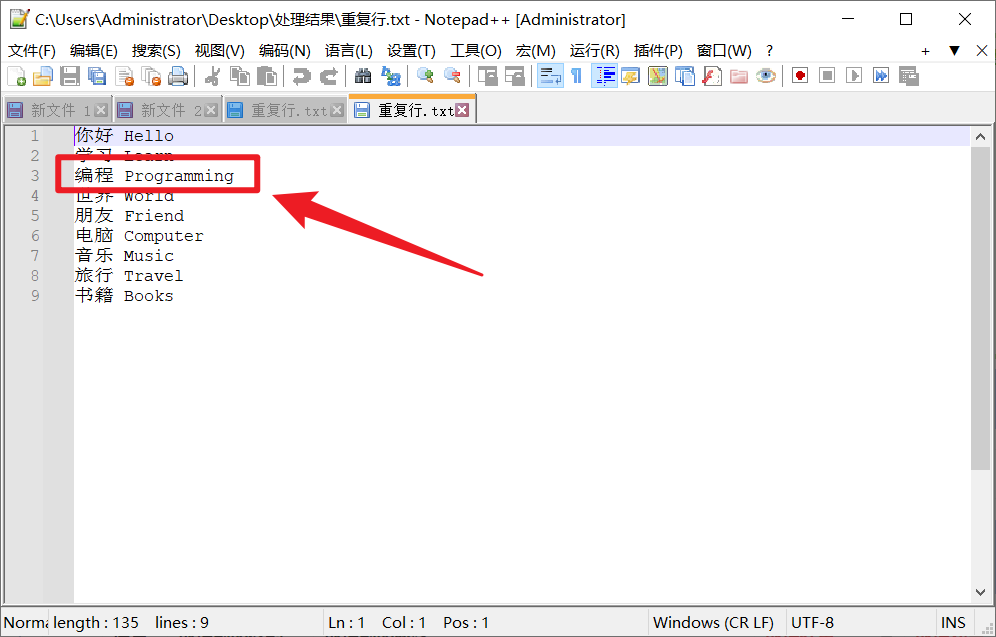Open the 编辑(E) menu
This screenshot has width=996, height=637.
coord(94,51)
